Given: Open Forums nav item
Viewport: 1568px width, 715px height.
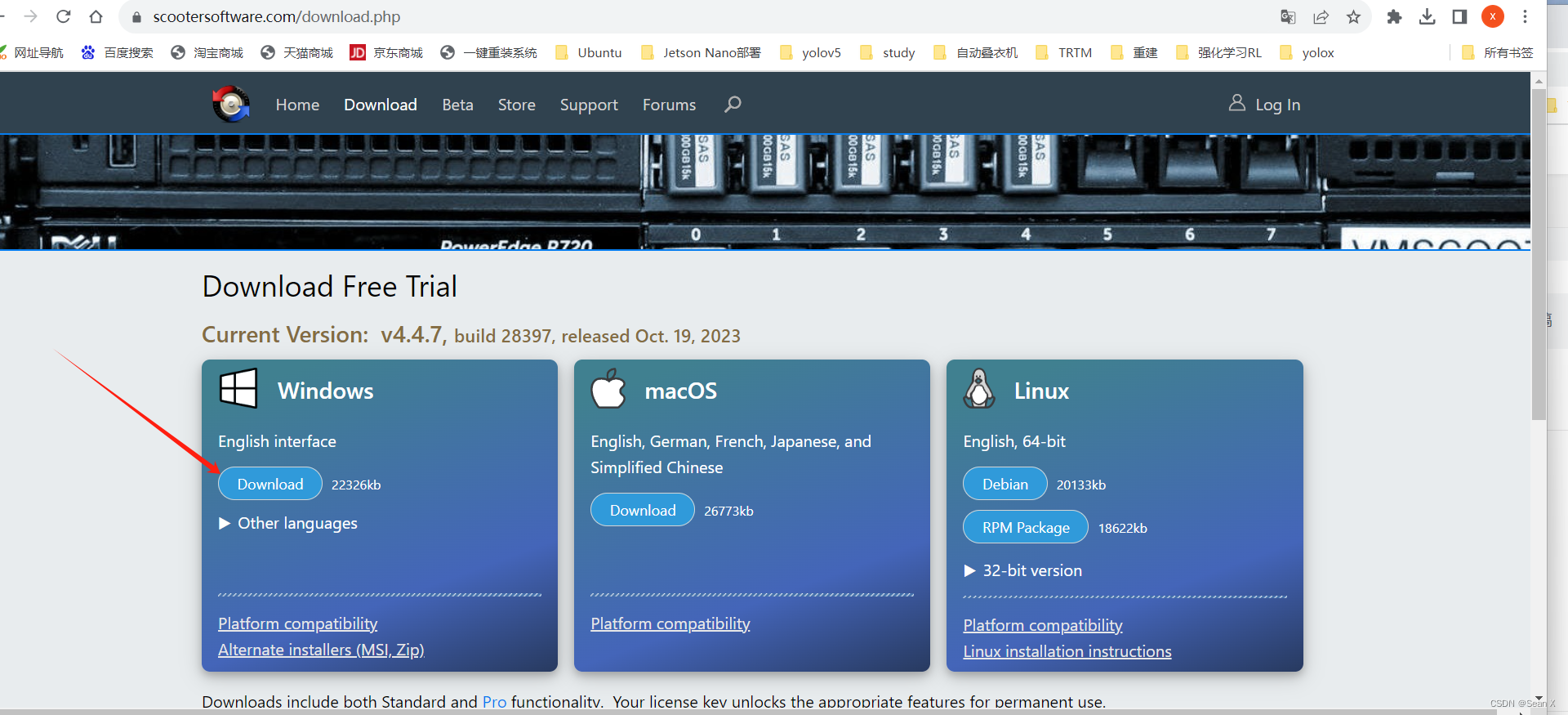Looking at the screenshot, I should 669,105.
